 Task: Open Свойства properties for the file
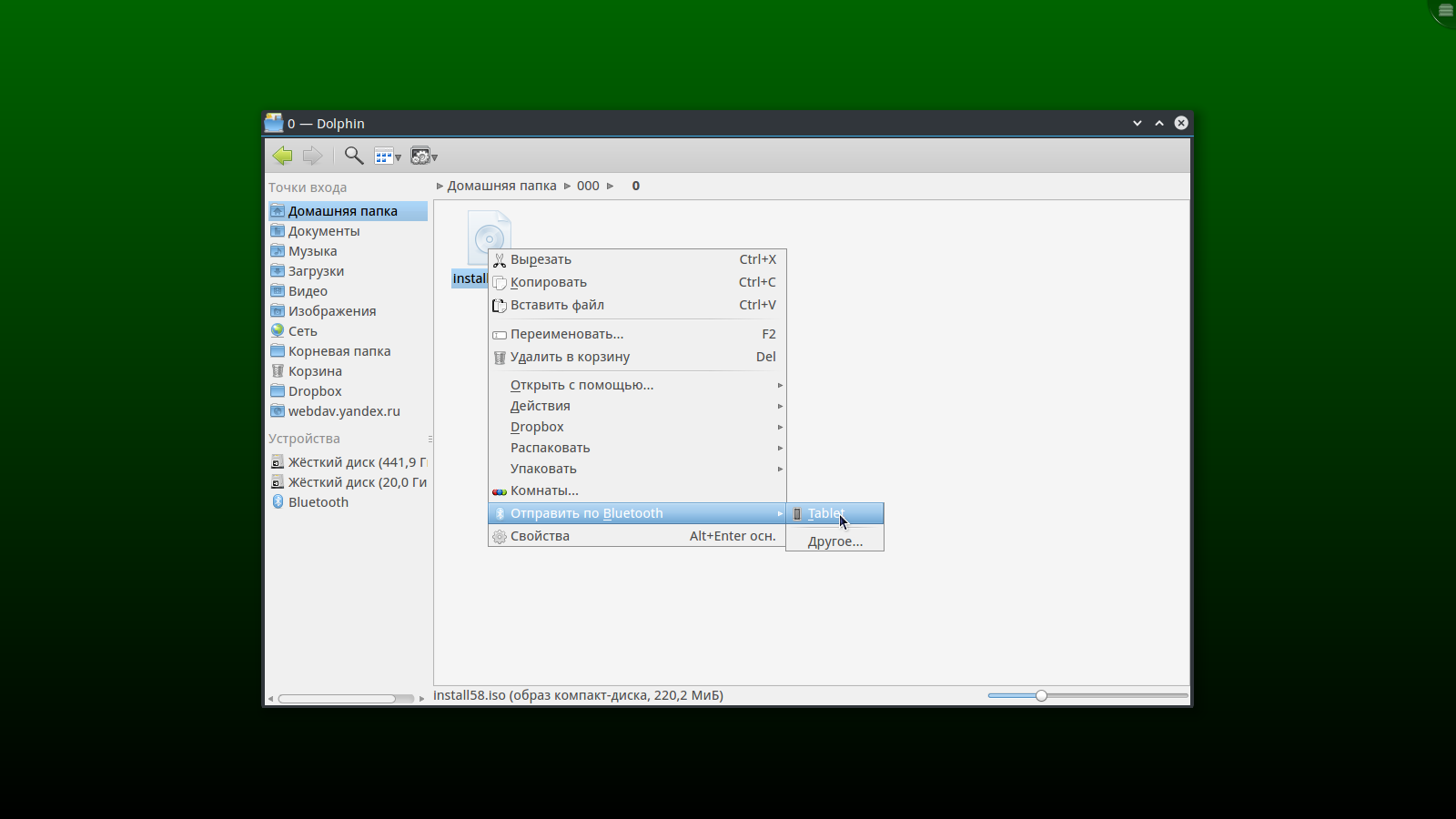point(540,536)
